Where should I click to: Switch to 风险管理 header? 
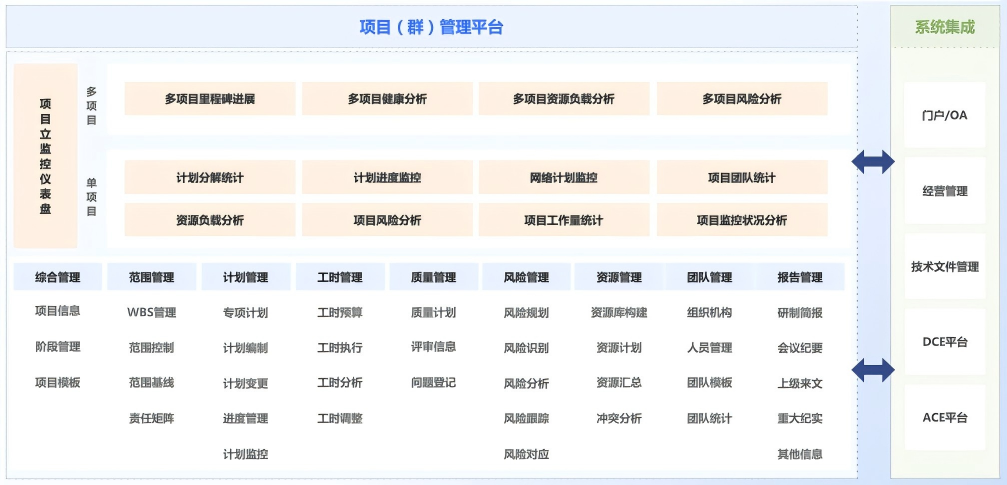(x=526, y=277)
